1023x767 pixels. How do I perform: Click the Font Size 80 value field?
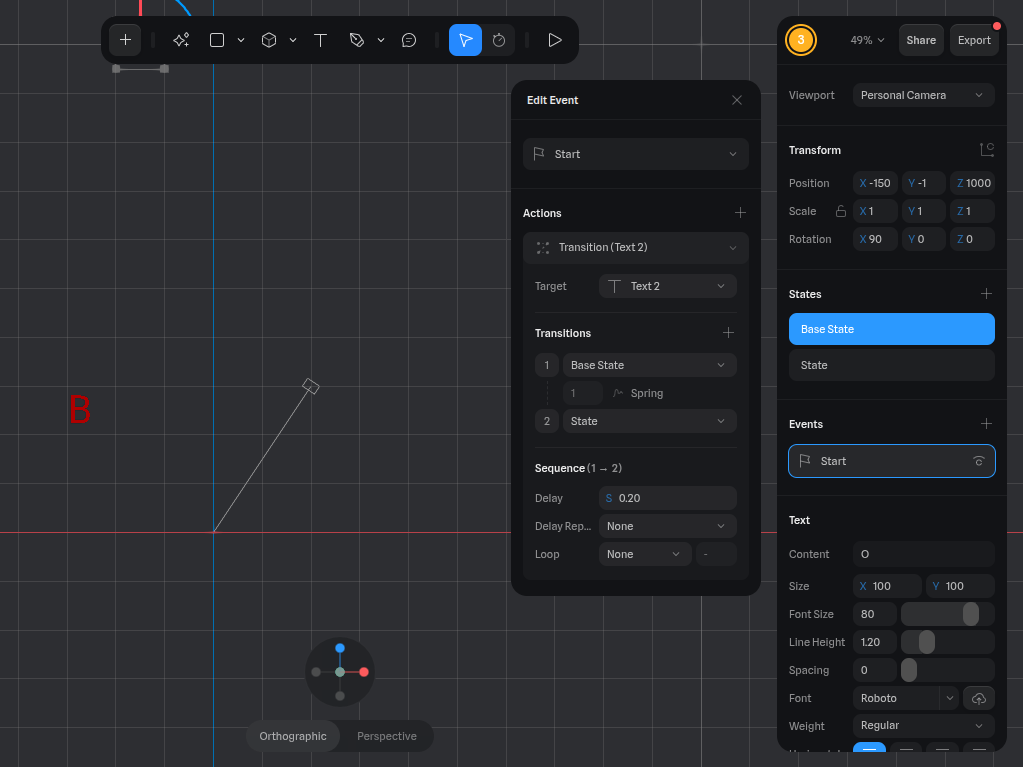[x=874, y=614]
